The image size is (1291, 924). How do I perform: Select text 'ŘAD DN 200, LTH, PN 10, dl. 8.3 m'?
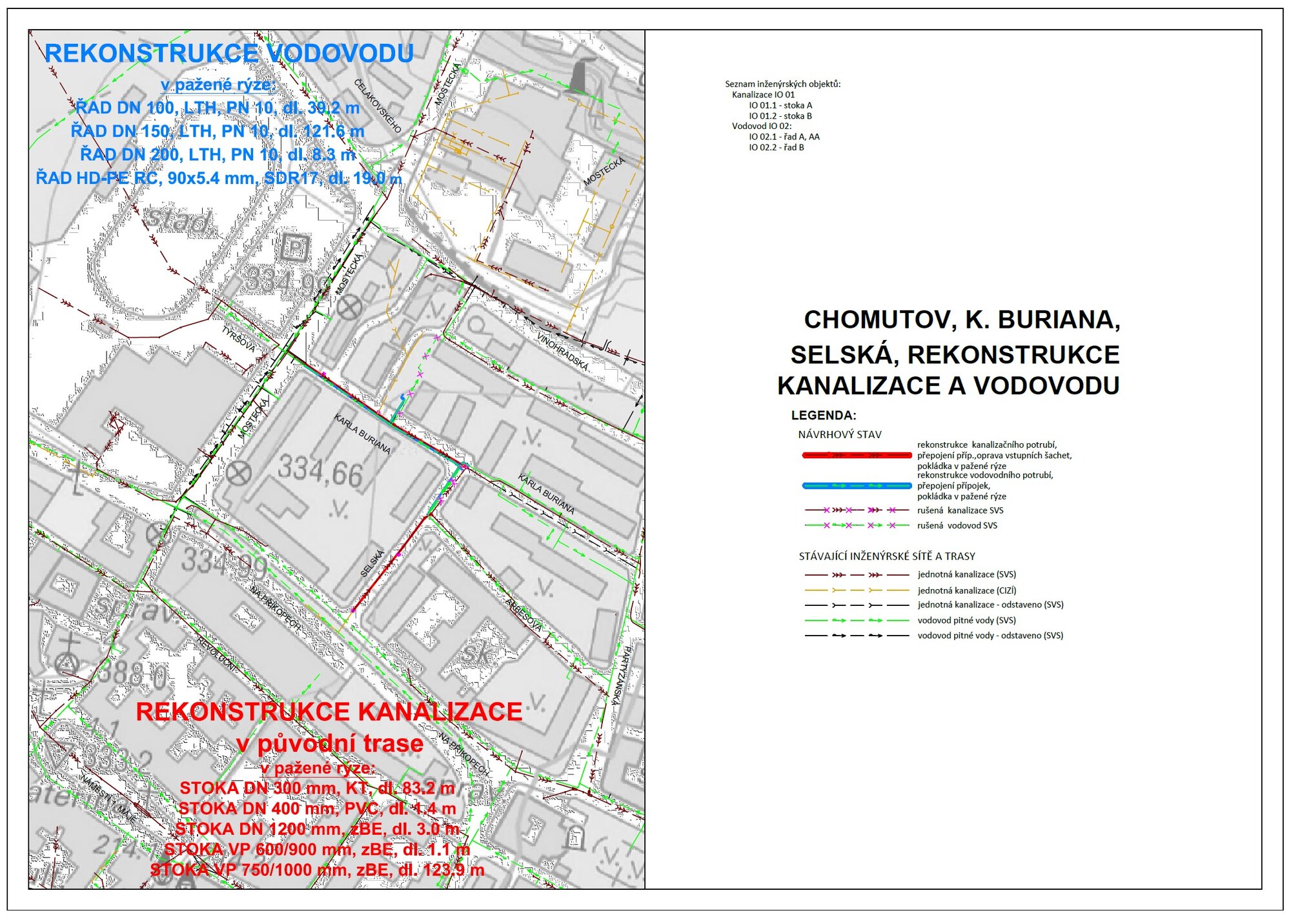218,155
